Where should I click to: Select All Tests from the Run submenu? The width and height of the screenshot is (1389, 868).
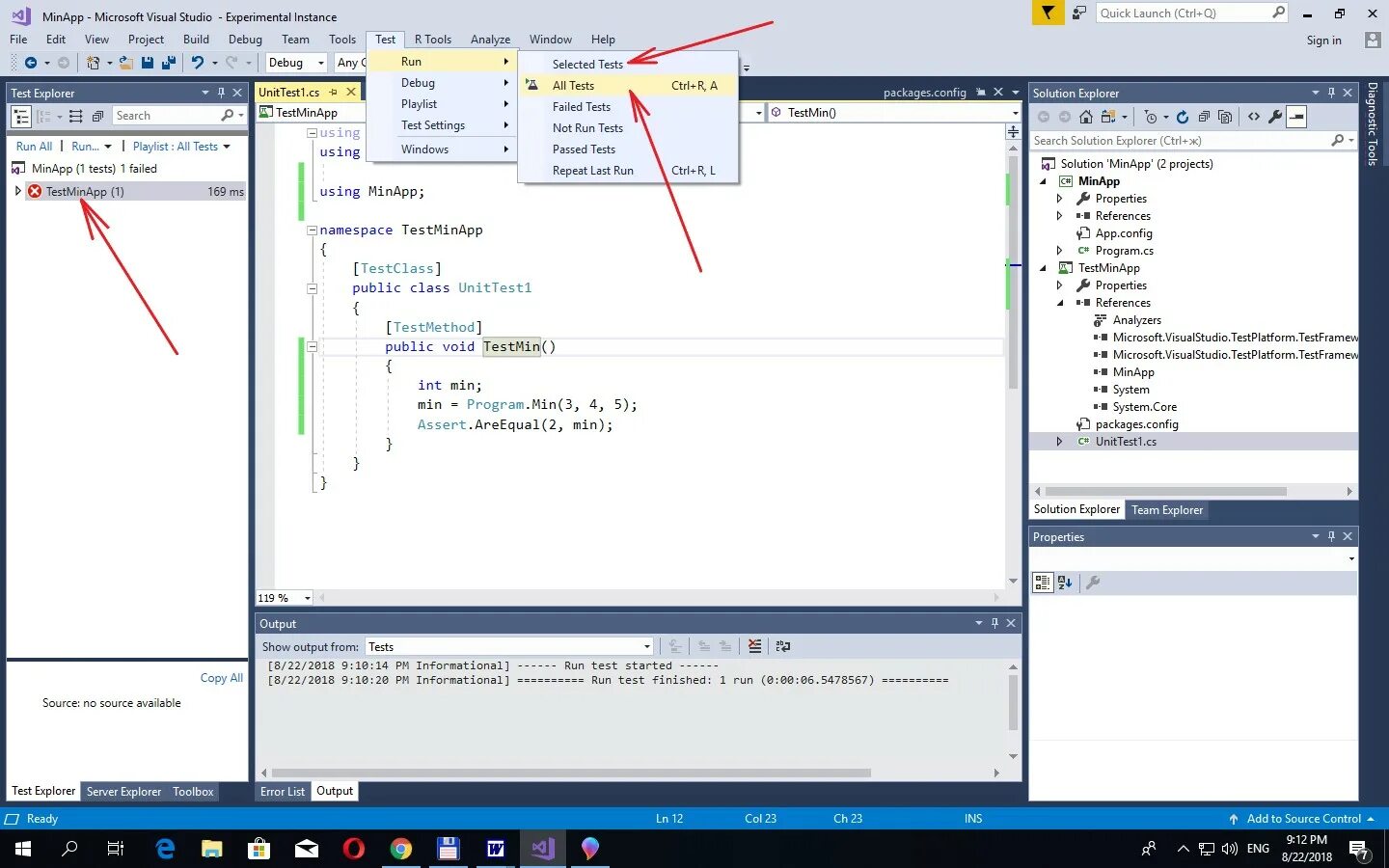(x=629, y=86)
